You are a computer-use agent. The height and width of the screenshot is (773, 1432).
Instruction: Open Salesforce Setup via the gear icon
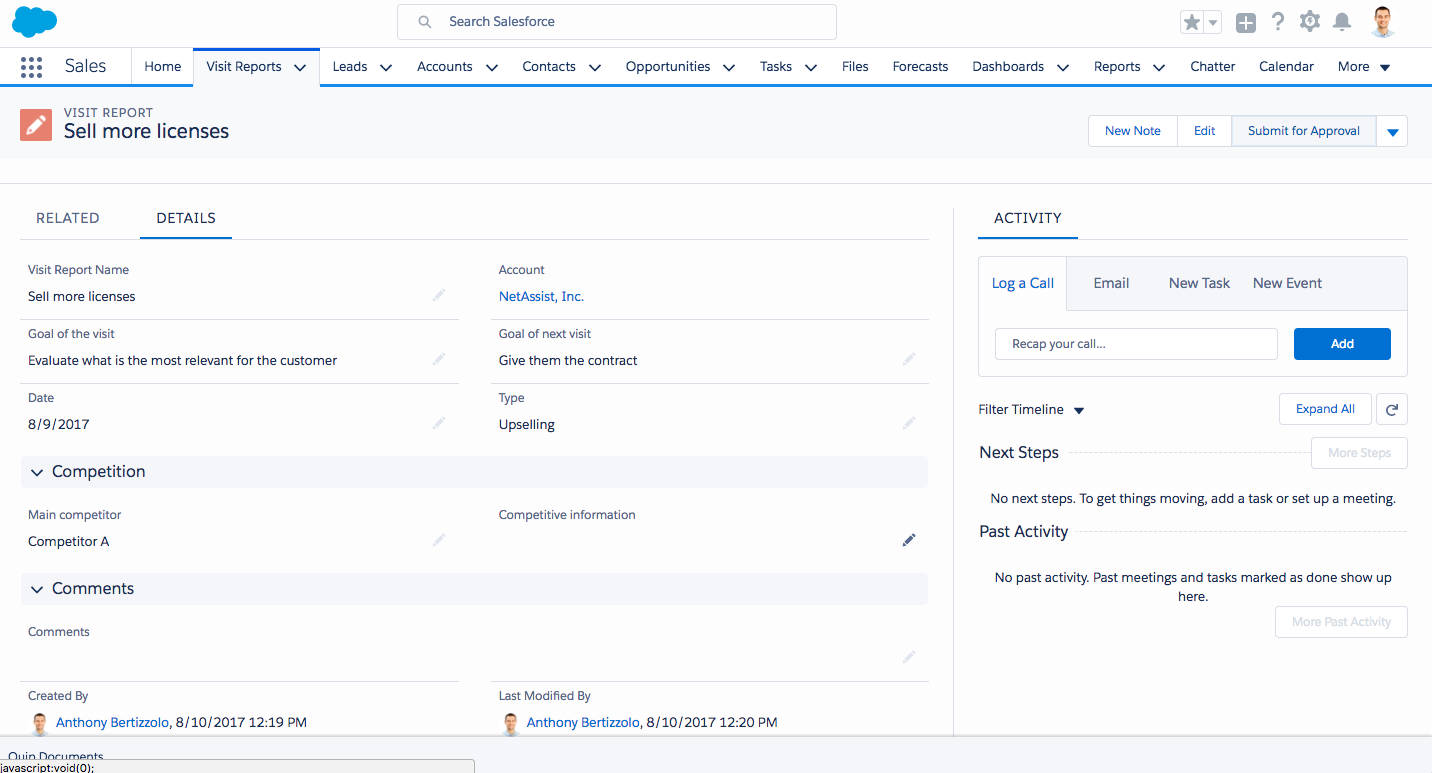1310,20
